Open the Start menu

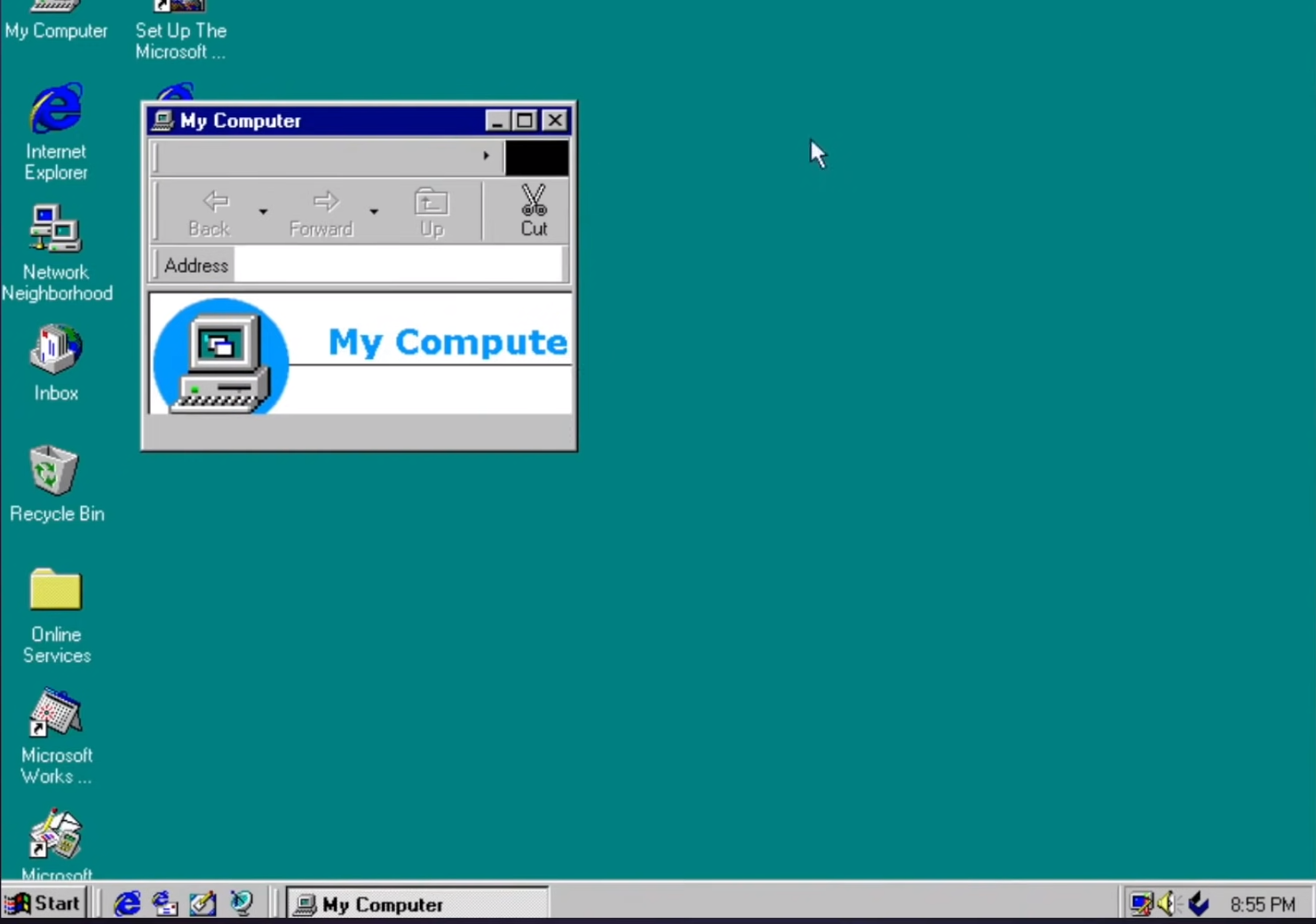tap(44, 904)
